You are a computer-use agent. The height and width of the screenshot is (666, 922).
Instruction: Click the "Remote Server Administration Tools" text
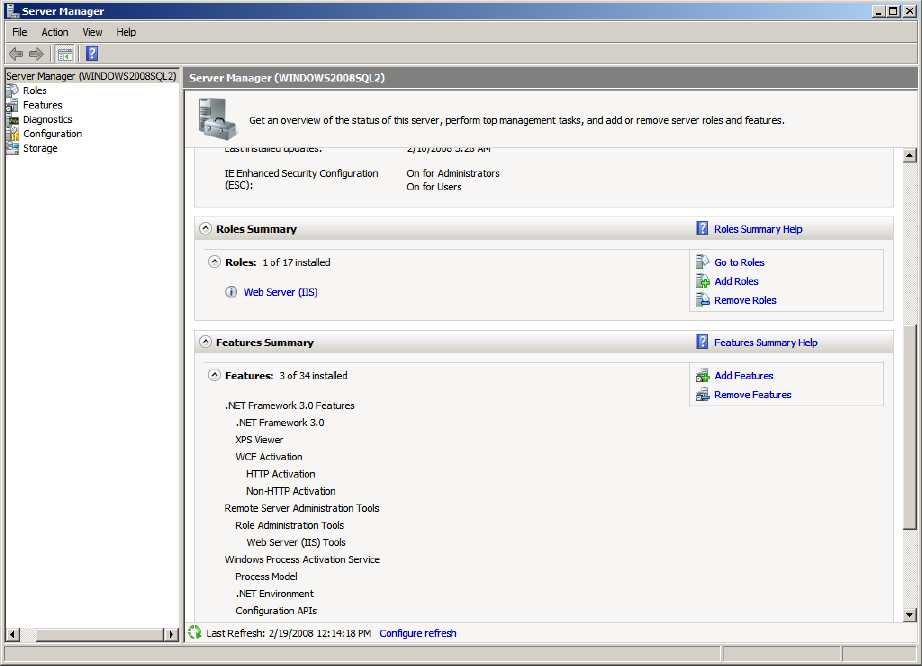click(x=302, y=508)
